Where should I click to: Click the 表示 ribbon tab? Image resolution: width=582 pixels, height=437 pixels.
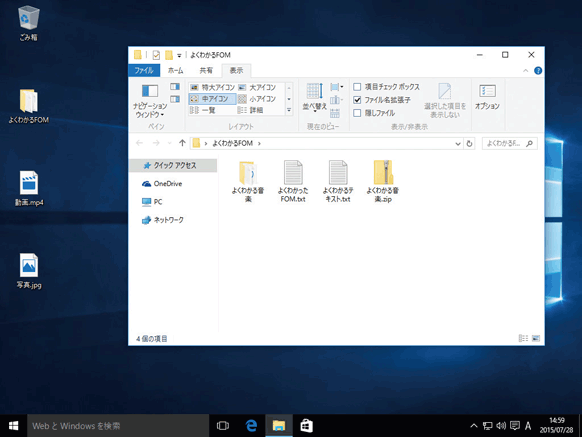pos(236,70)
